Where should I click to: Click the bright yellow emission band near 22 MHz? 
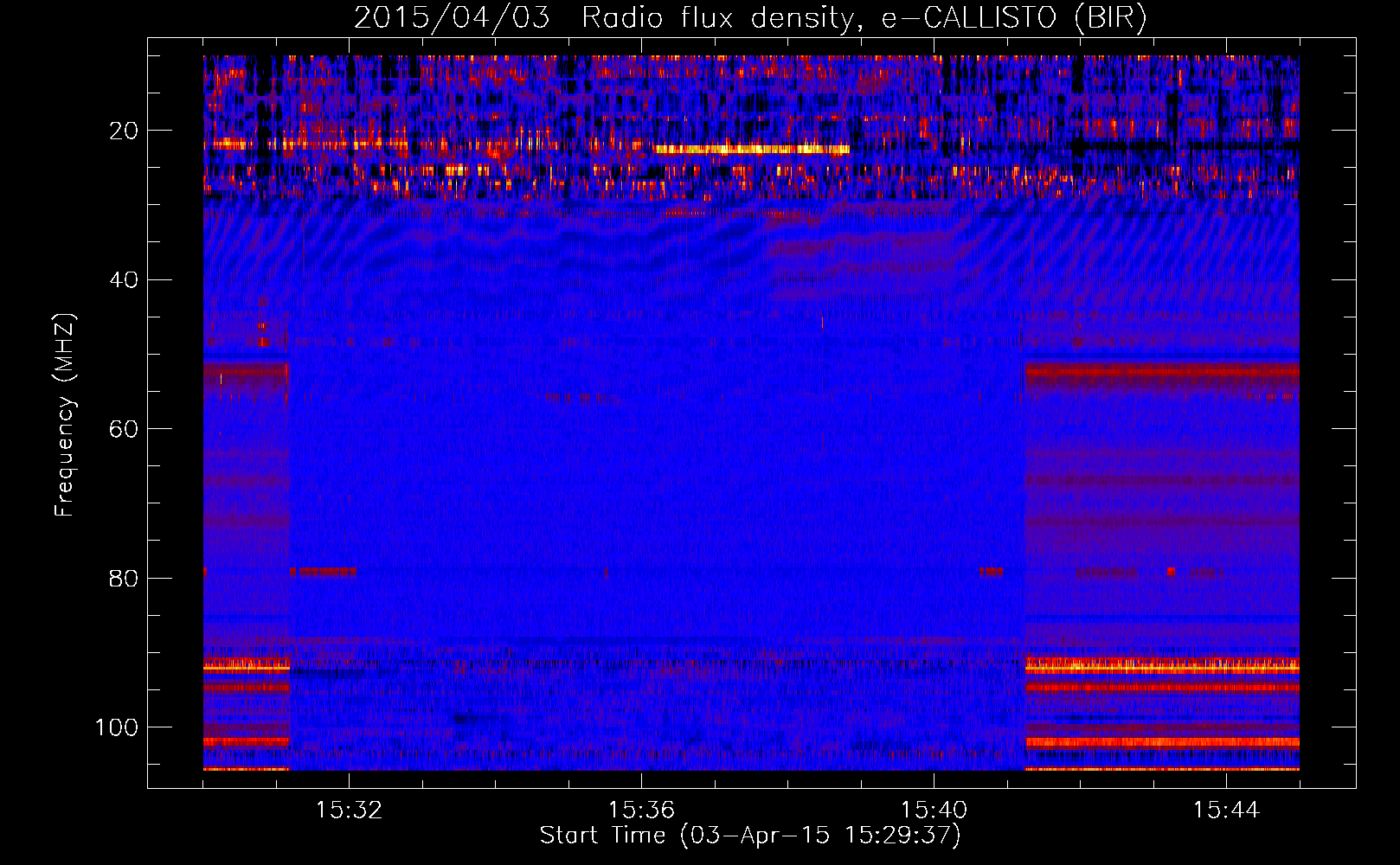pyautogui.click(x=753, y=150)
